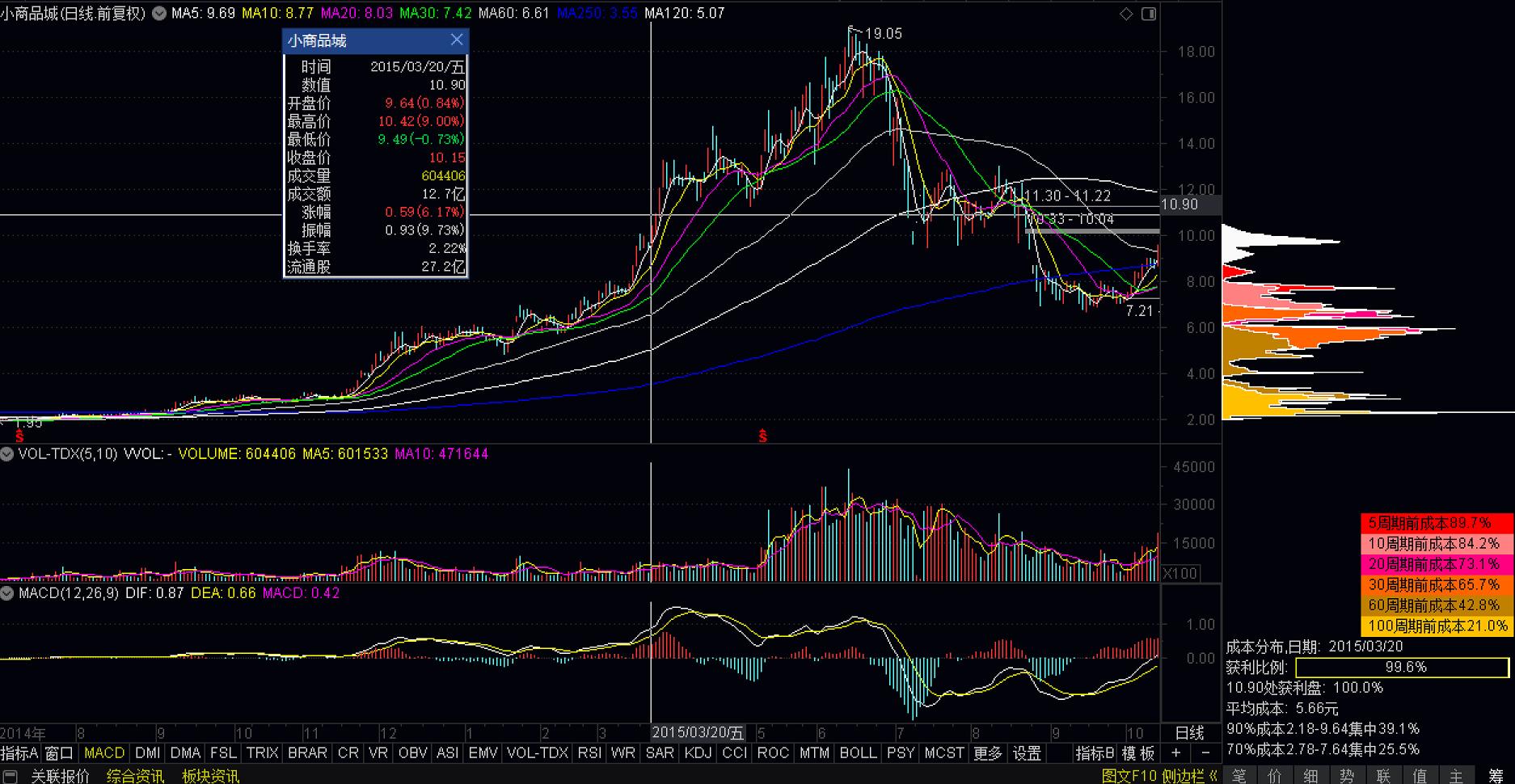Click the 设置 settings button
This screenshot has height=784, width=1515.
point(1027,753)
